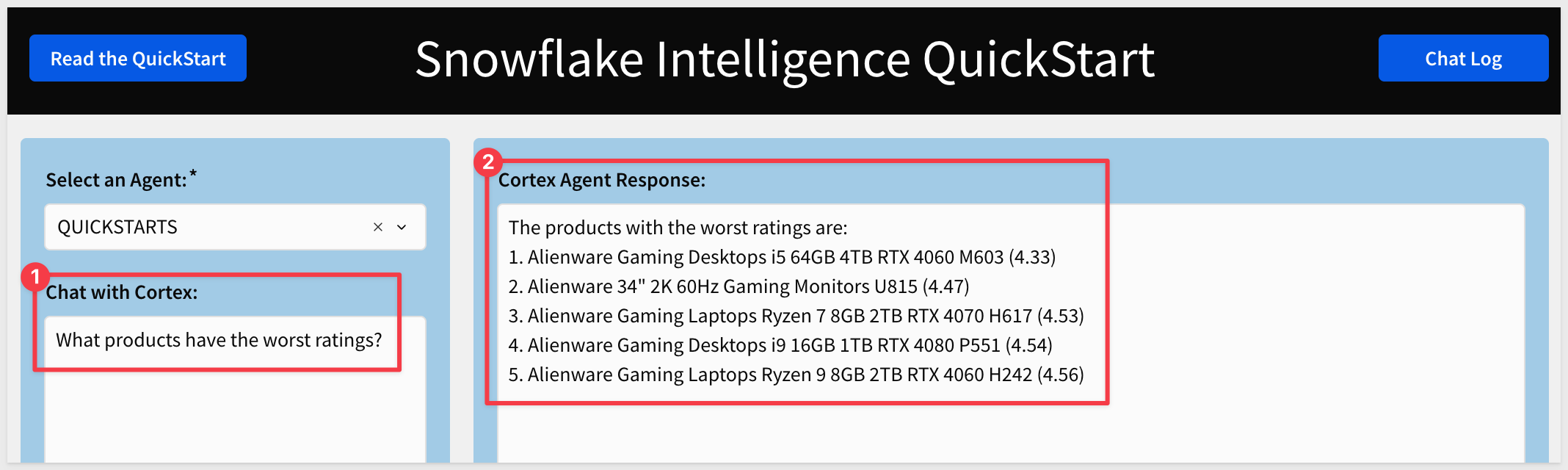Focus the question text in the Chat with Cortex box
Image resolution: width=1568 pixels, height=470 pixels.
219,340
